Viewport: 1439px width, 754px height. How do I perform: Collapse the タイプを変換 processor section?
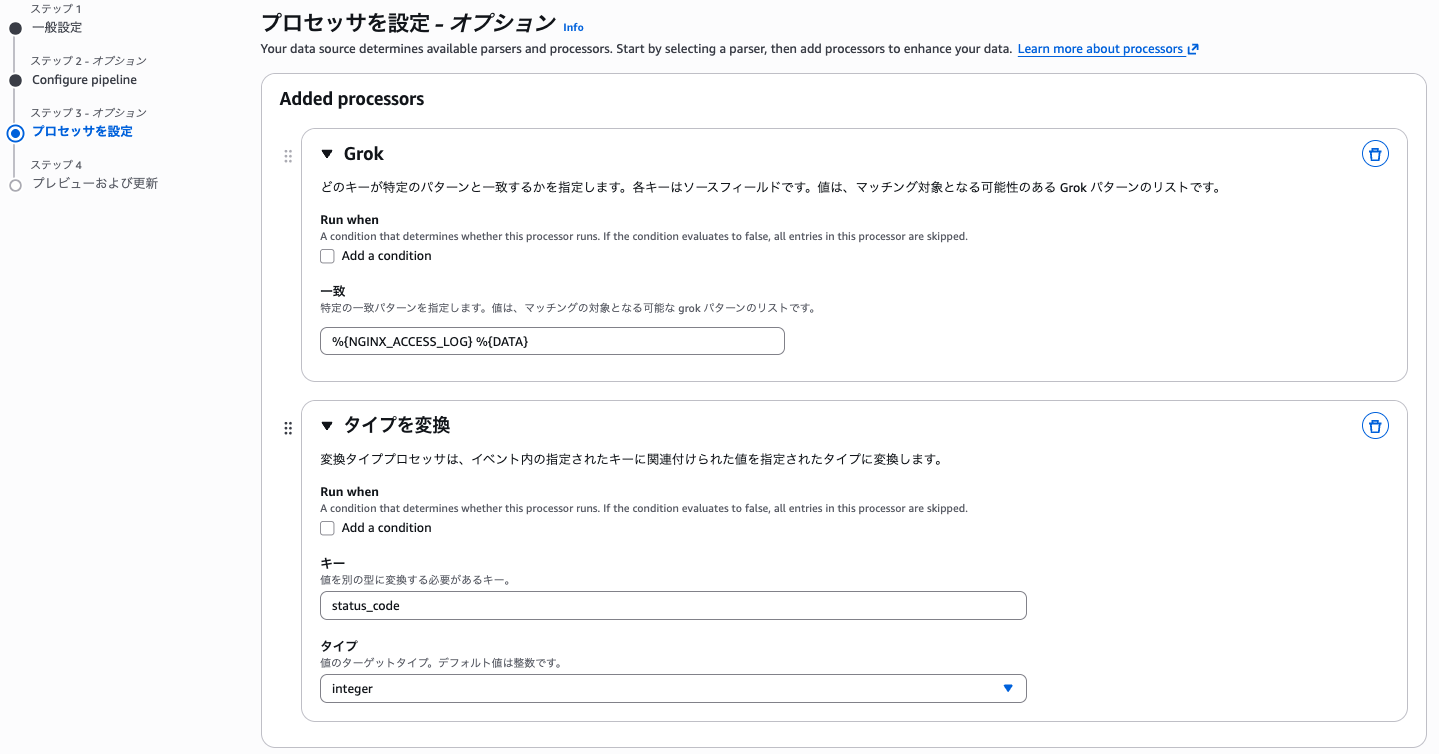pos(327,425)
